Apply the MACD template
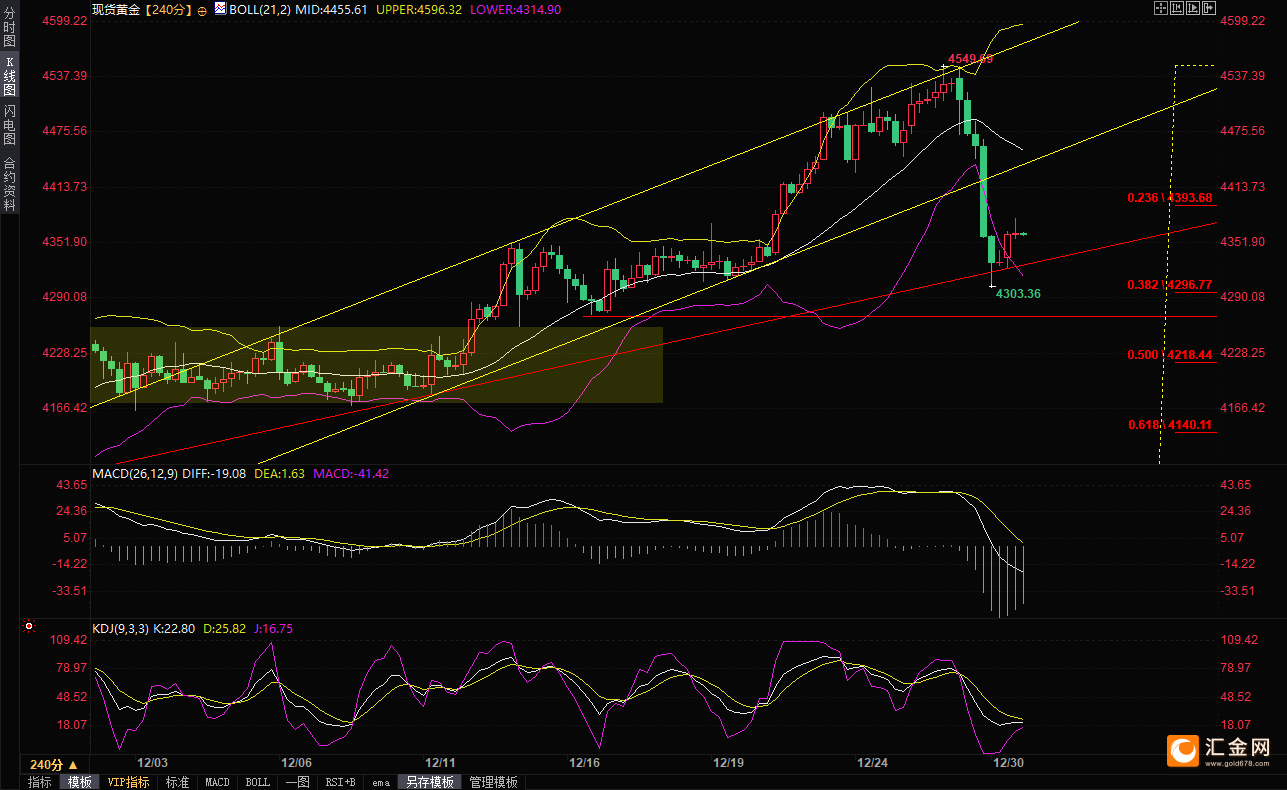This screenshot has height=790, width=1287. pyautogui.click(x=217, y=782)
